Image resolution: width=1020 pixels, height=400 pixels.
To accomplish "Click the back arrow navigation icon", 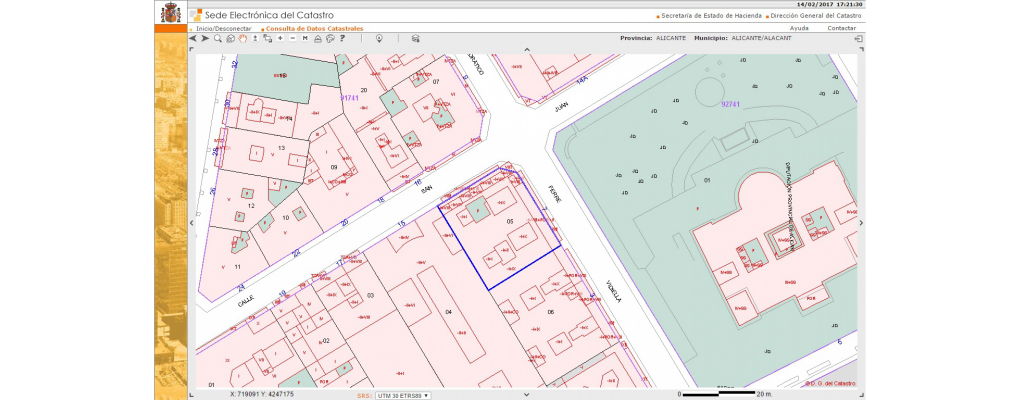I will coord(193,38).
